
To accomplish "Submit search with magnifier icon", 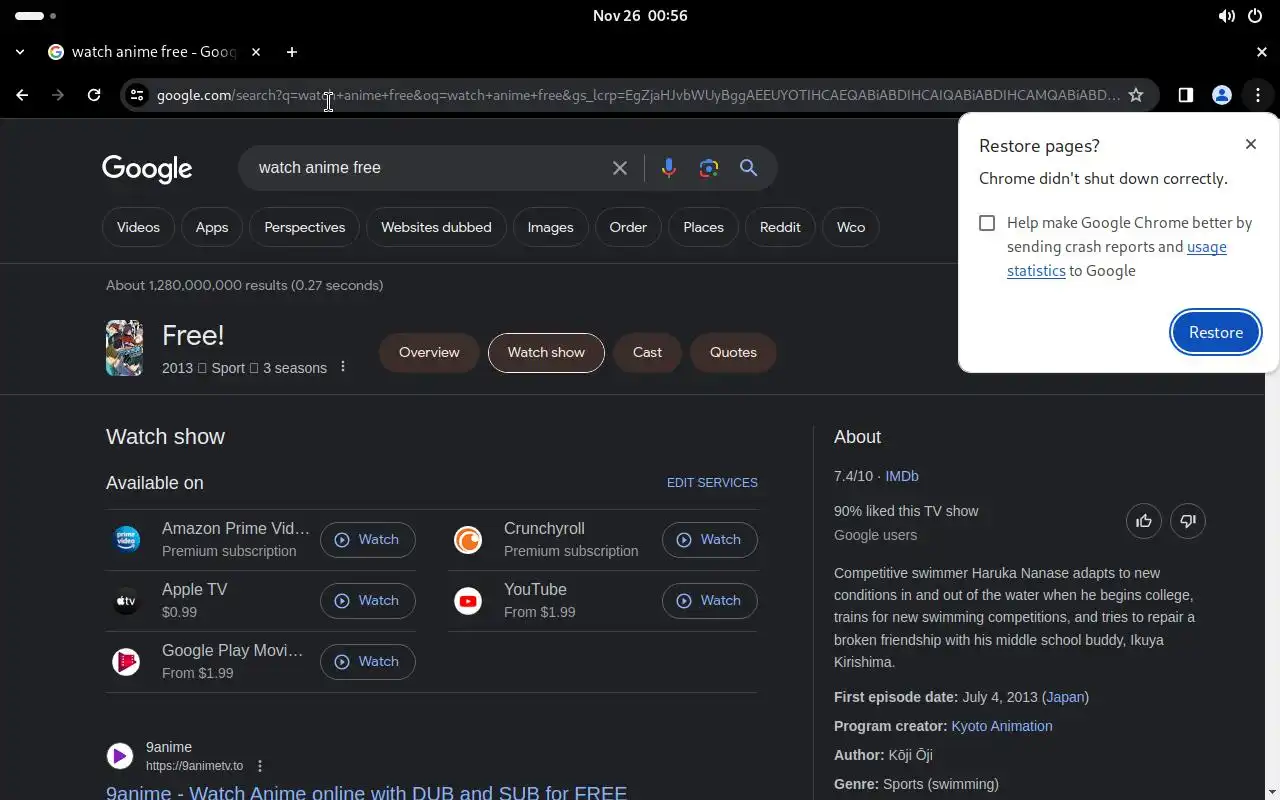I will pyautogui.click(x=748, y=168).
